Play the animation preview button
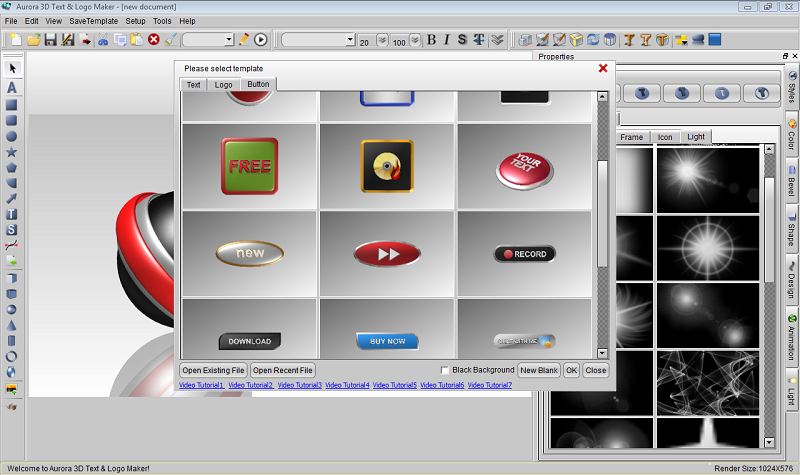 coord(260,39)
